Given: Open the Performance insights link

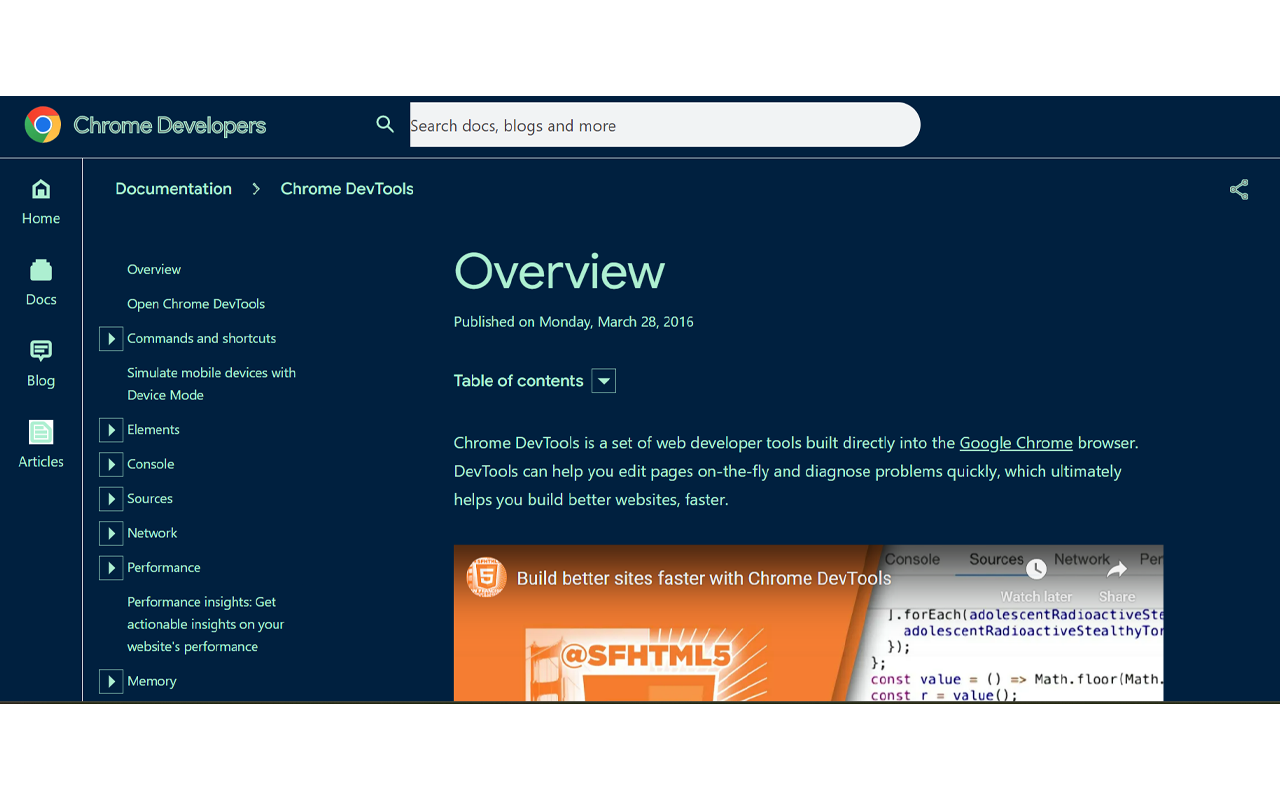Looking at the screenshot, I should tap(206, 624).
